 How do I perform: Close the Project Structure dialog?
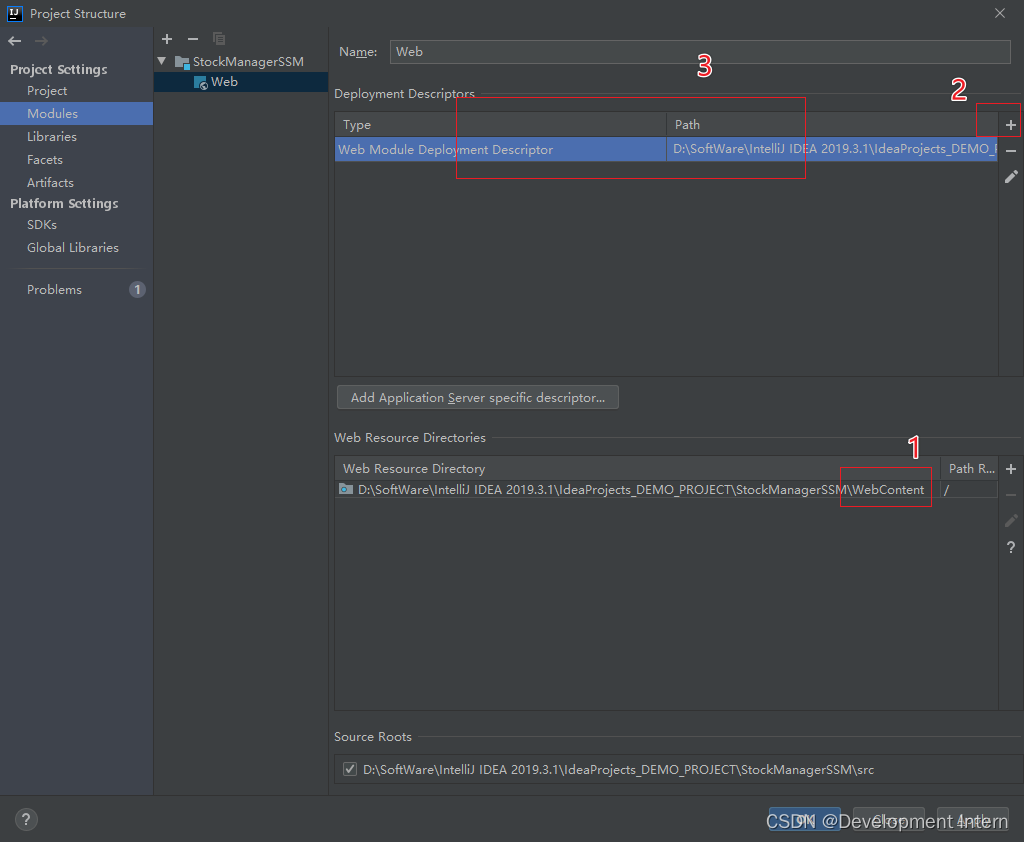[1000, 13]
